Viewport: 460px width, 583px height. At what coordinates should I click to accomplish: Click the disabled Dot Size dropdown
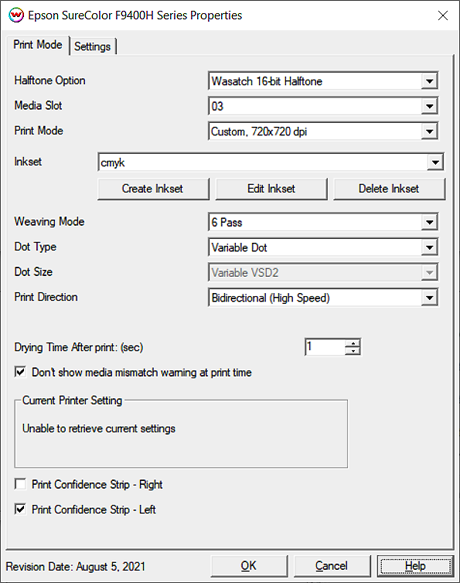coord(323,273)
